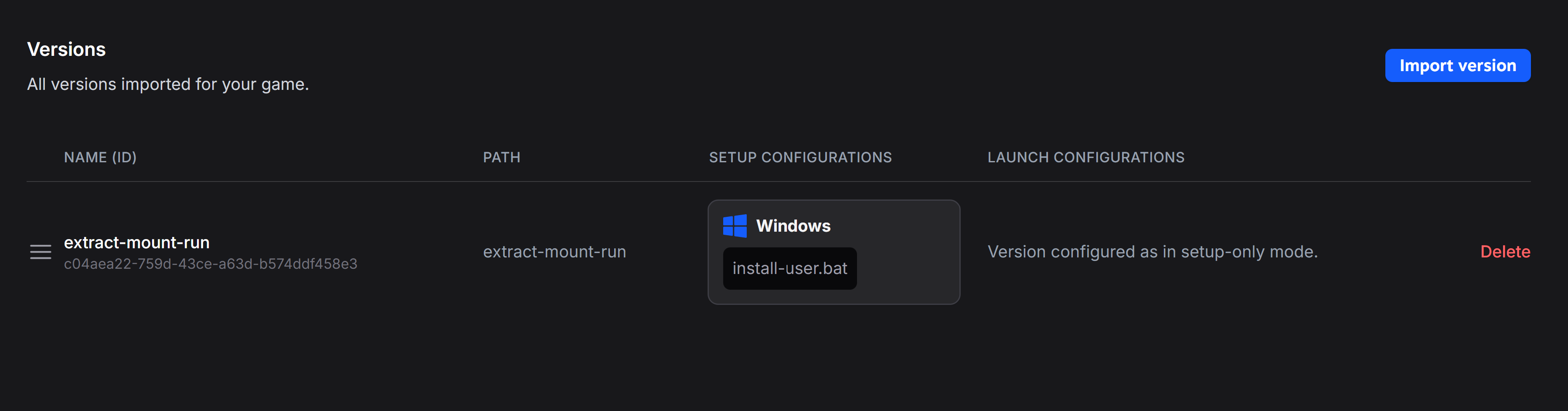Click the Windows label in setup card
Viewport: 1568px width, 411px height.
click(x=793, y=226)
